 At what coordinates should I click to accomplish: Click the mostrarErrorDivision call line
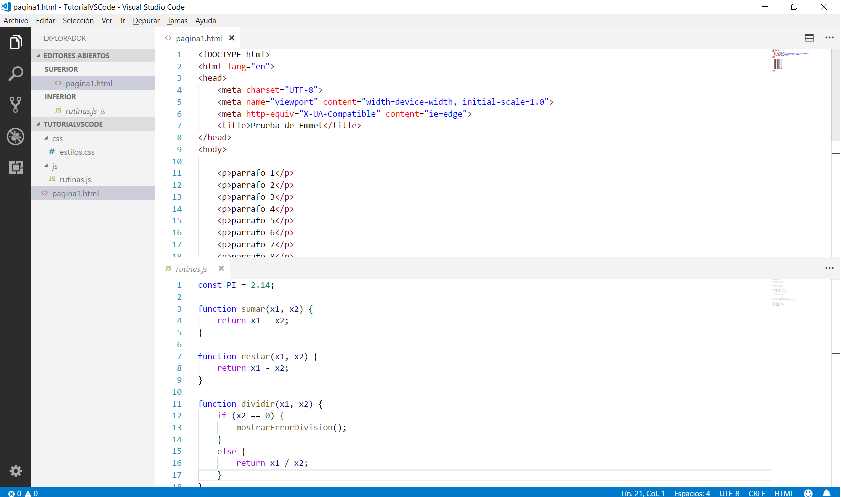[x=291, y=427]
